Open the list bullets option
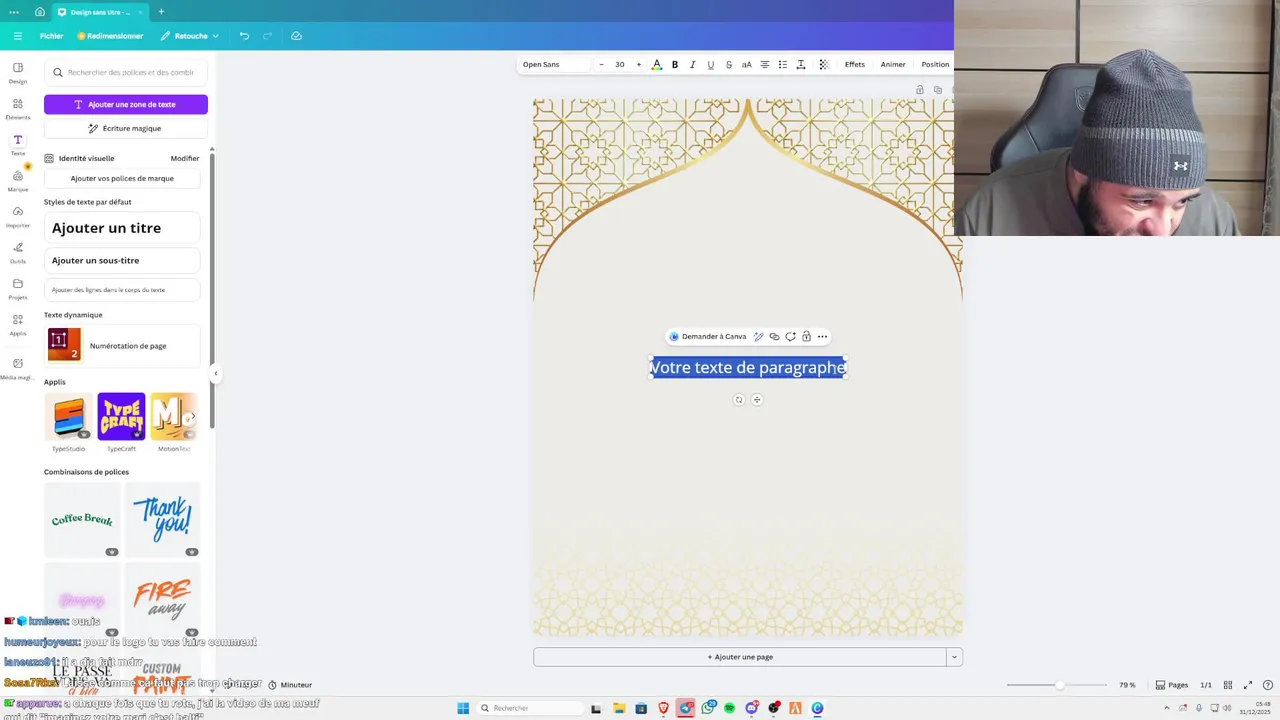 [x=783, y=64]
